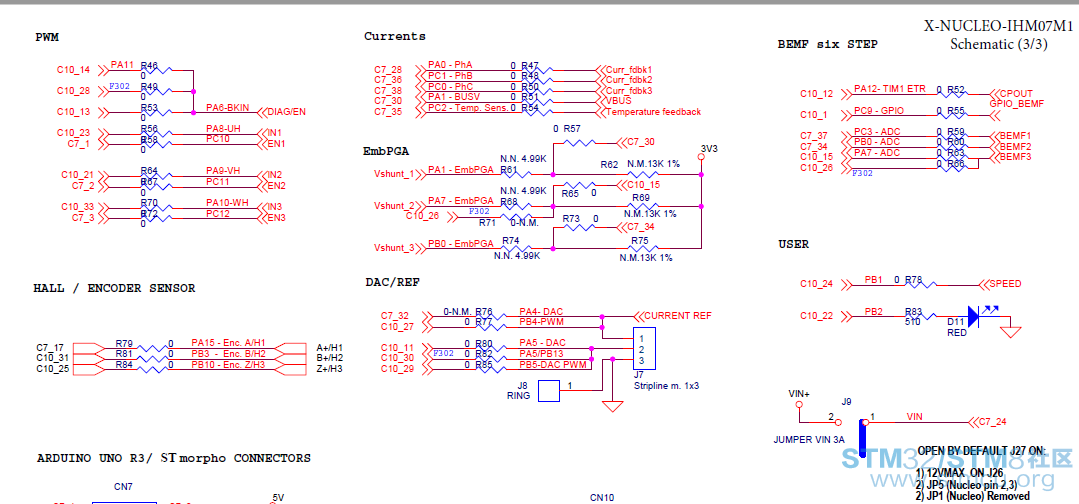Click the D11 red LED symbol
The image size is (1079, 504).
tap(975, 315)
